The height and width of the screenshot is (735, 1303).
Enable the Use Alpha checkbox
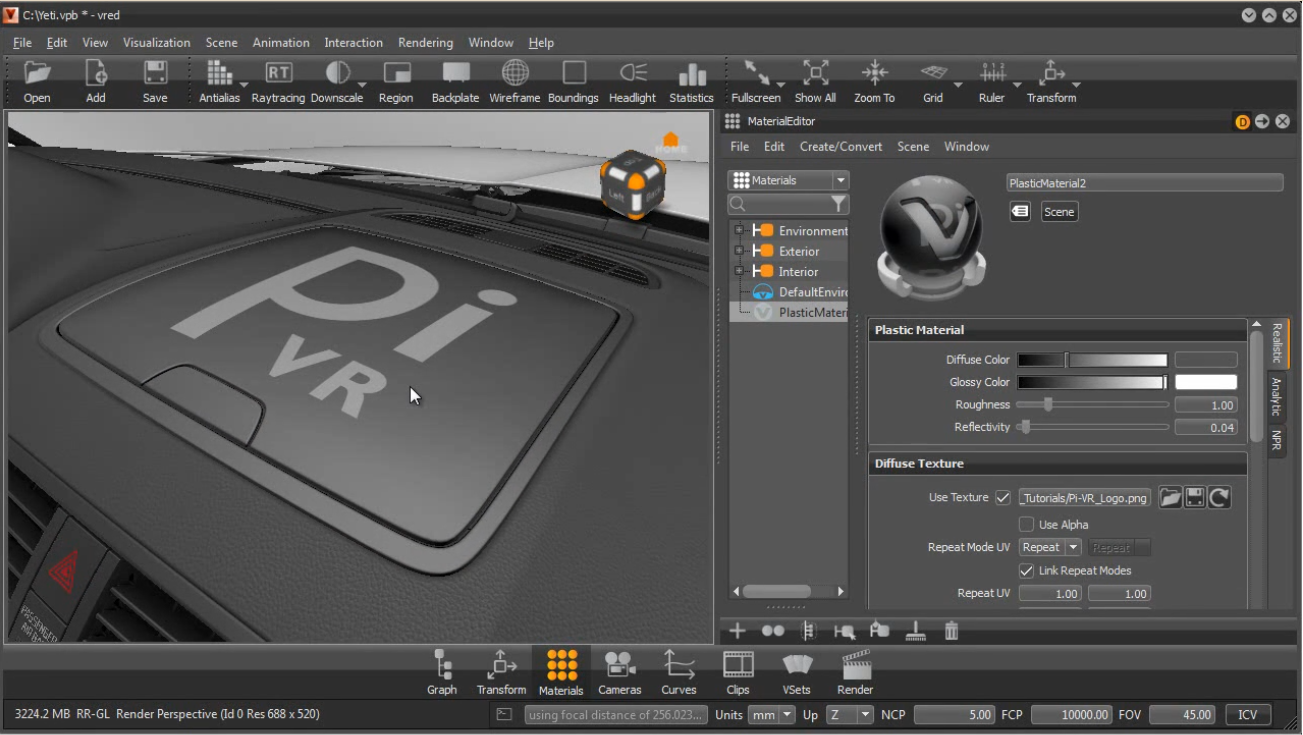[x=1026, y=524]
